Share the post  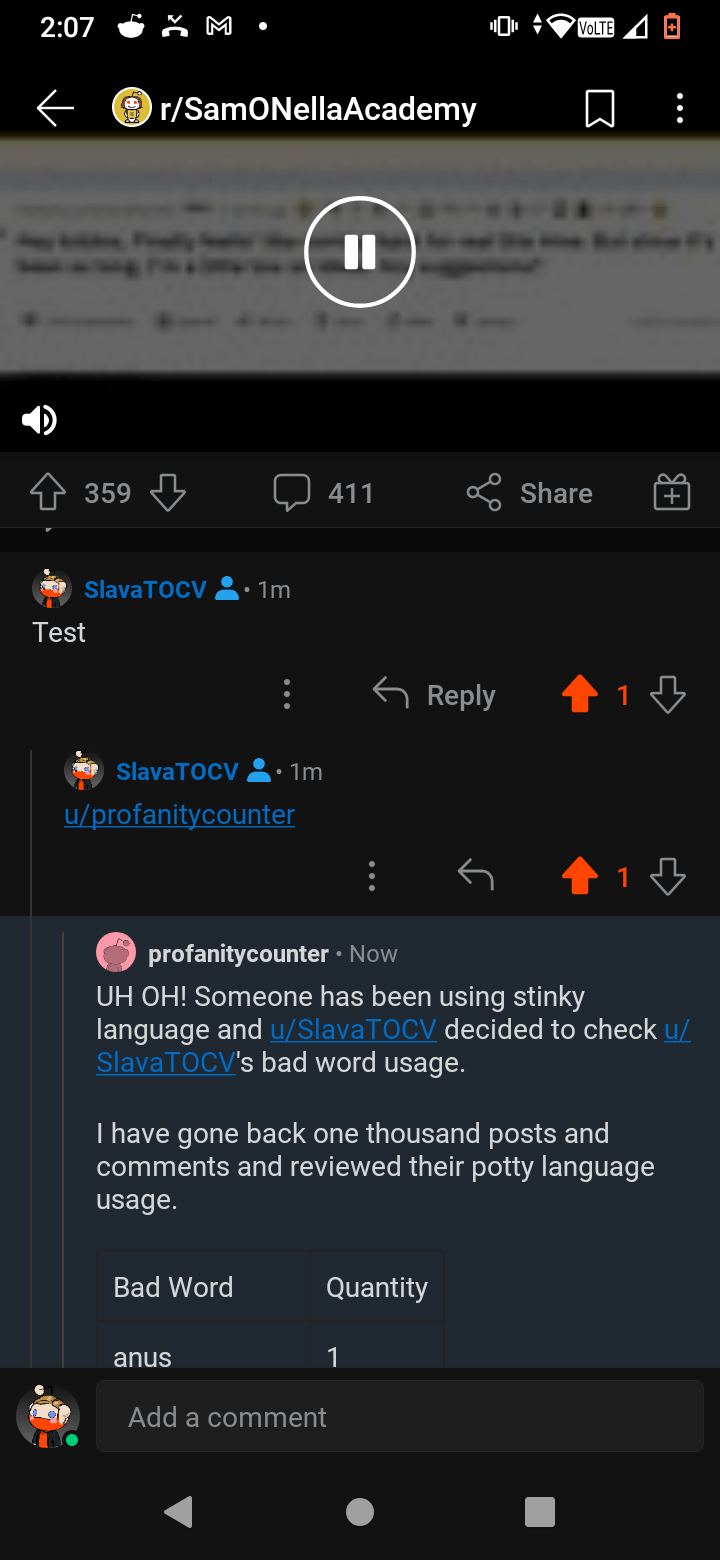pyautogui.click(x=528, y=491)
